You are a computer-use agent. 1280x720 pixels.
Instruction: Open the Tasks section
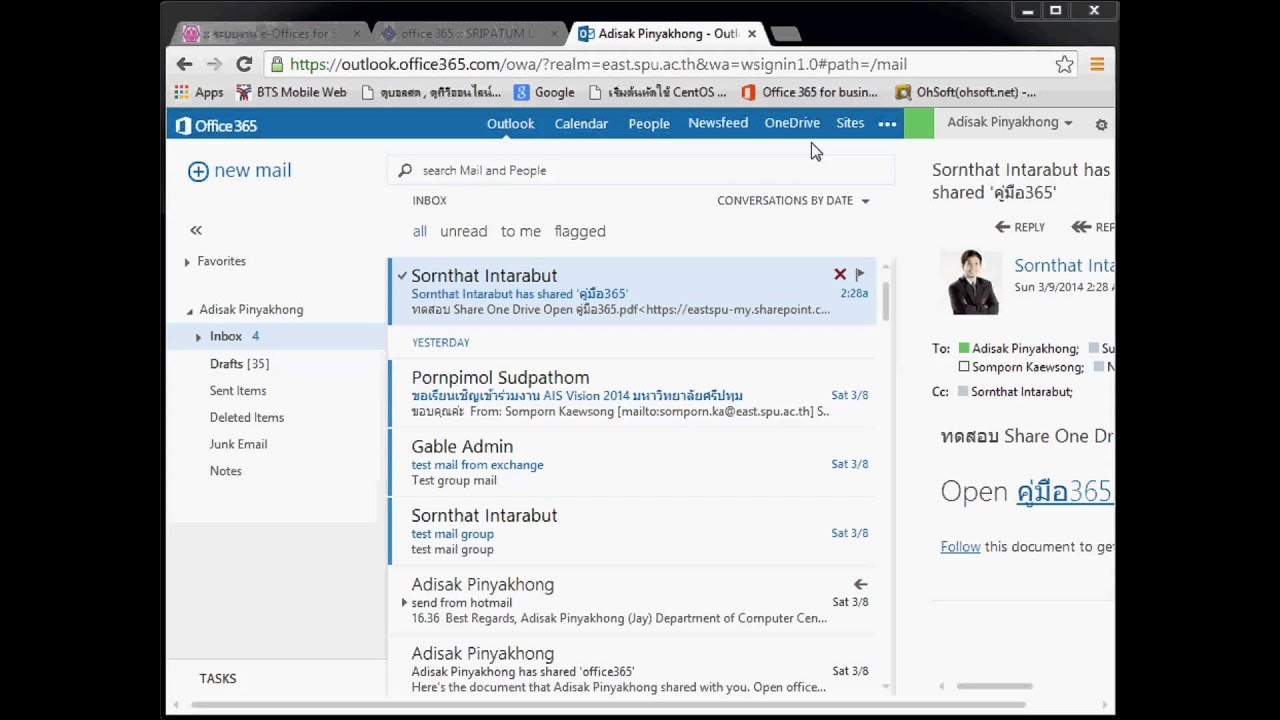coord(218,679)
